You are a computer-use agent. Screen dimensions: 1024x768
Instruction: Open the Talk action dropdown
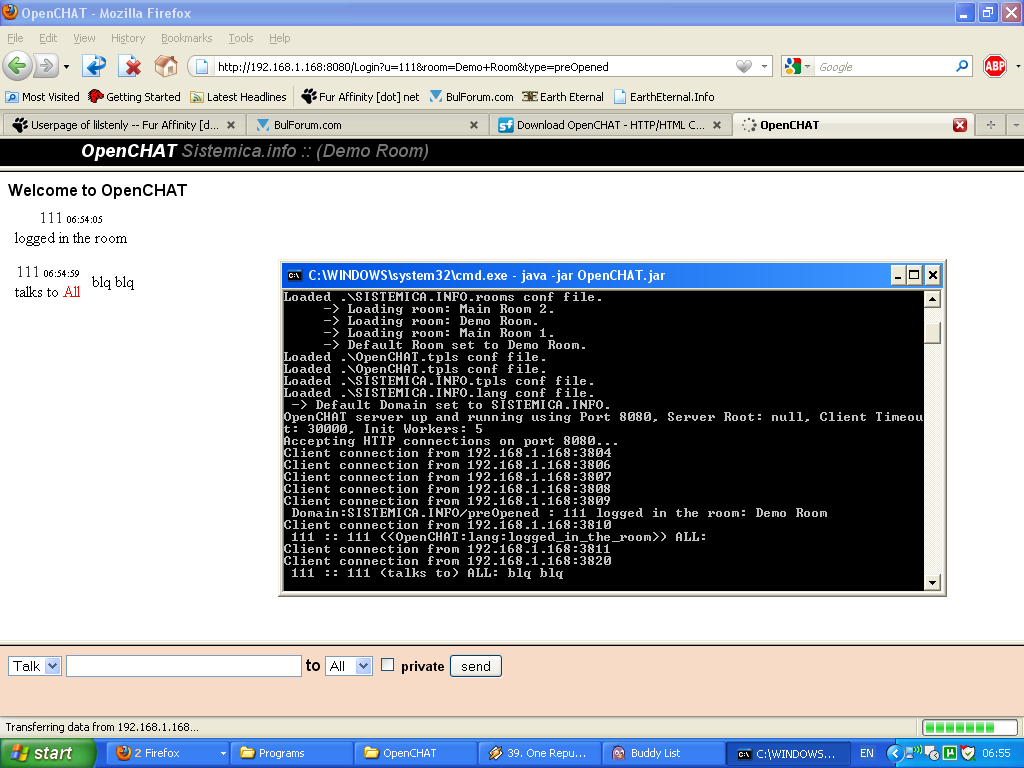click(x=36, y=666)
